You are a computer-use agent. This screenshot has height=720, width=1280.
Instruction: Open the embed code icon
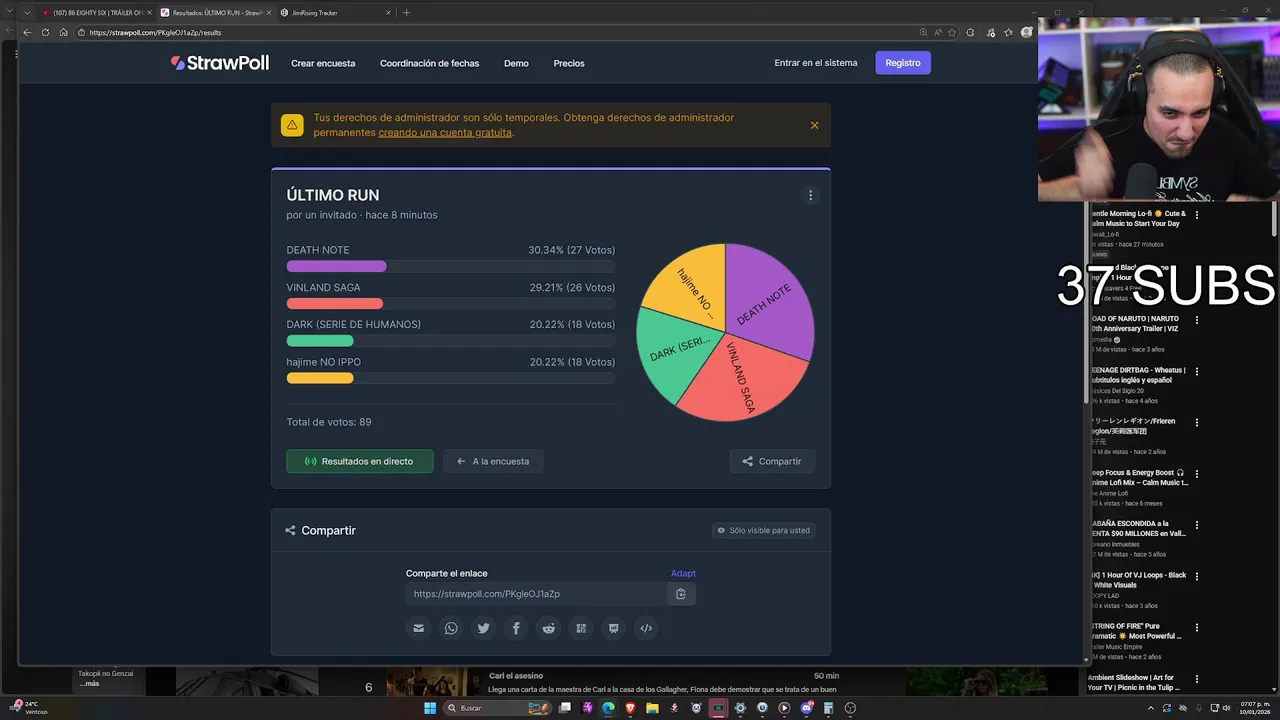(646, 628)
